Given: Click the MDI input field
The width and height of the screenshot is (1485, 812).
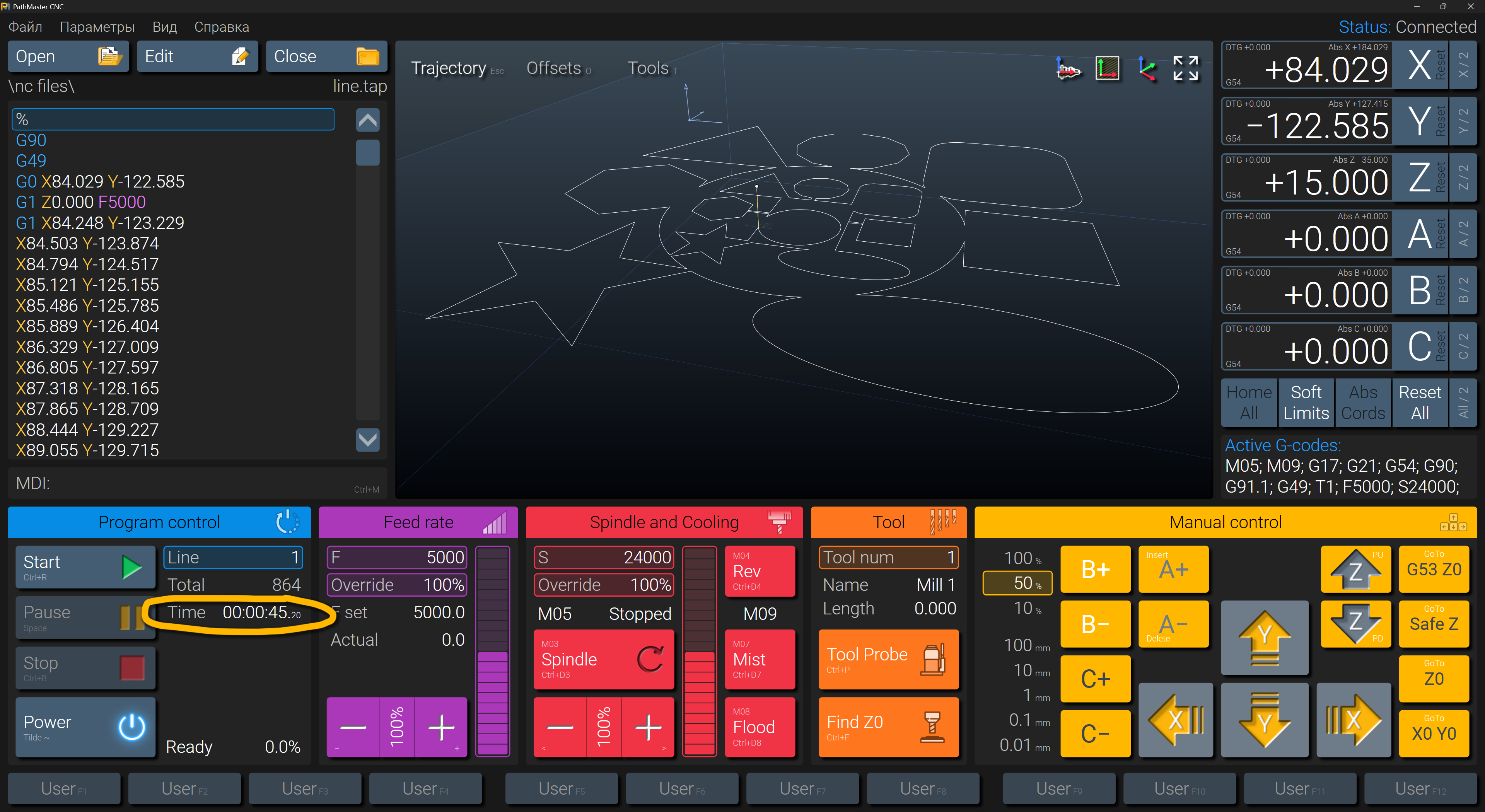Looking at the screenshot, I should pos(196,483).
